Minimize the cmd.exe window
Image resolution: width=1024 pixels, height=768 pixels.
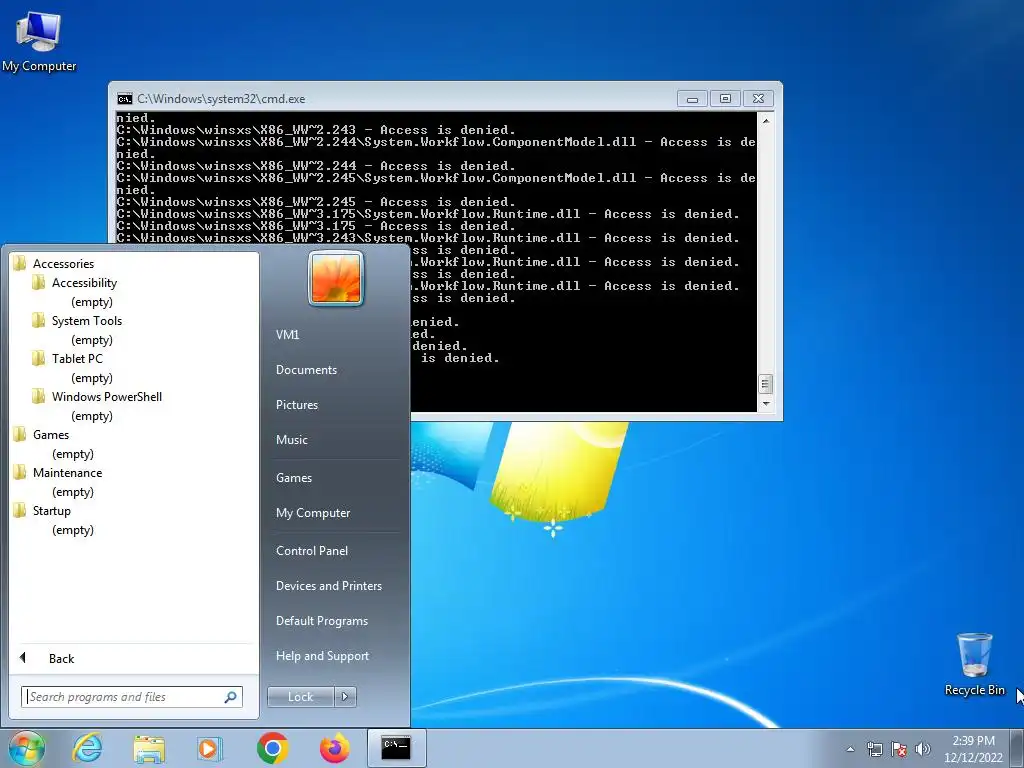click(x=692, y=99)
